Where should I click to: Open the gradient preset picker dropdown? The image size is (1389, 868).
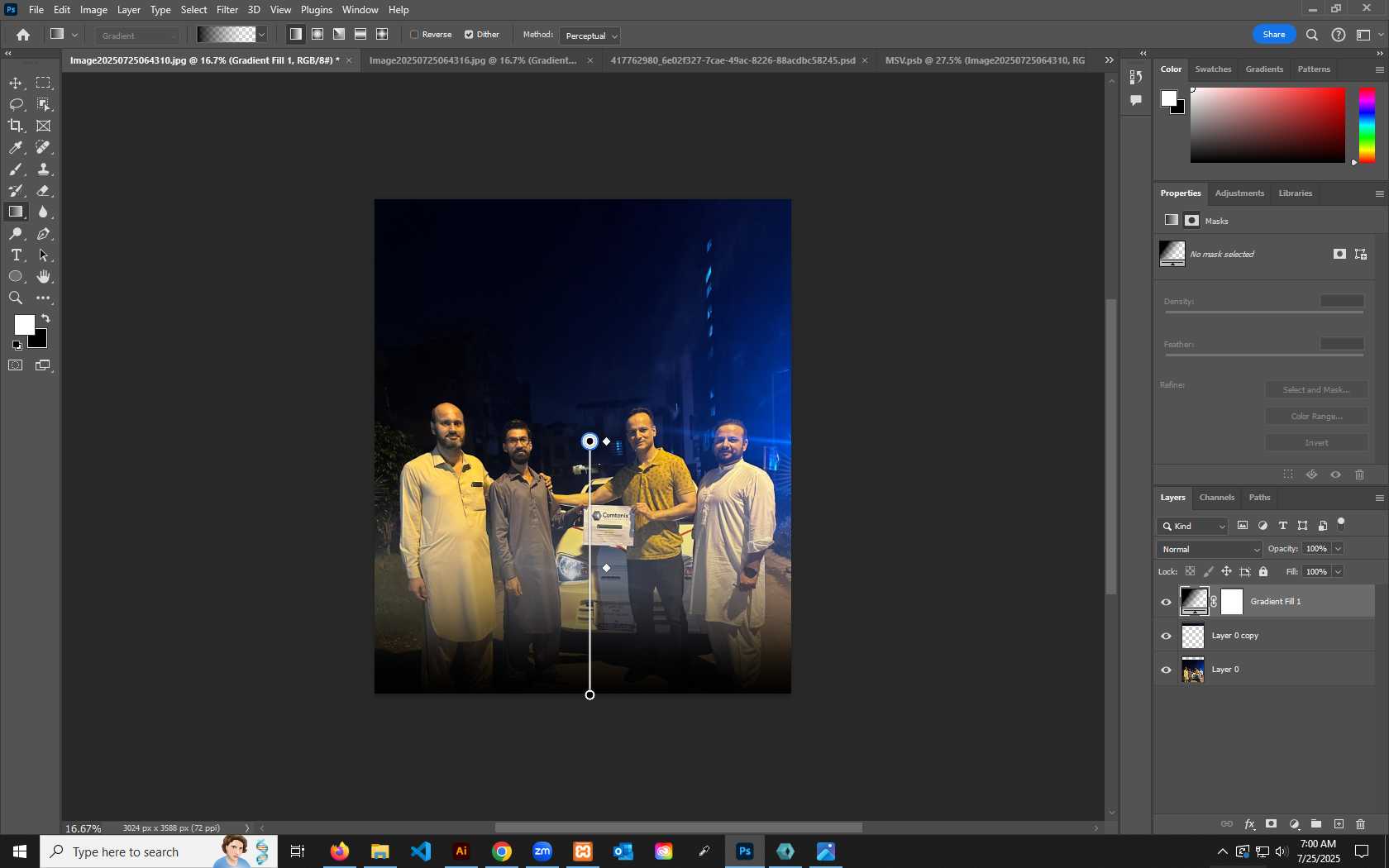[x=262, y=35]
